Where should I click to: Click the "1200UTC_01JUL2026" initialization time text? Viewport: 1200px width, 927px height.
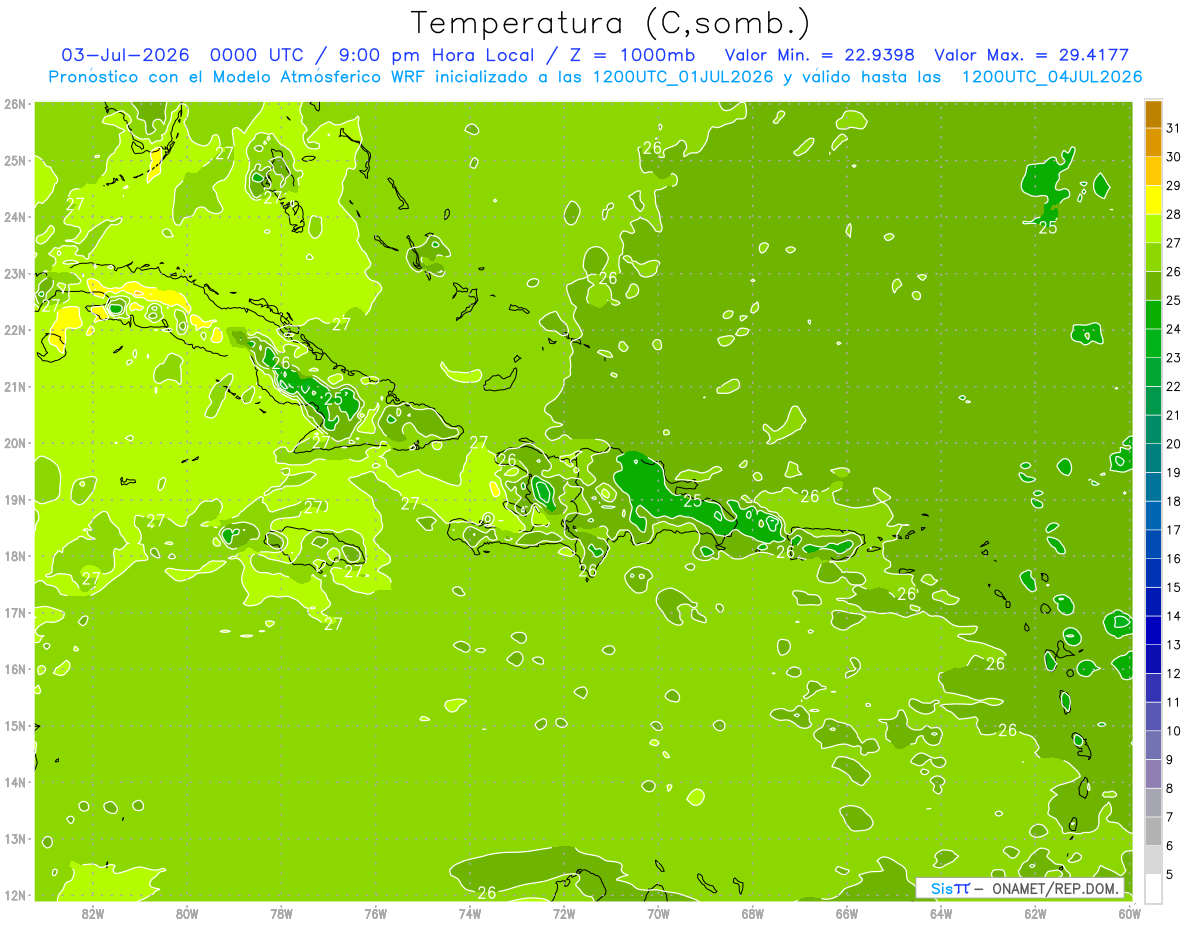coord(683,77)
